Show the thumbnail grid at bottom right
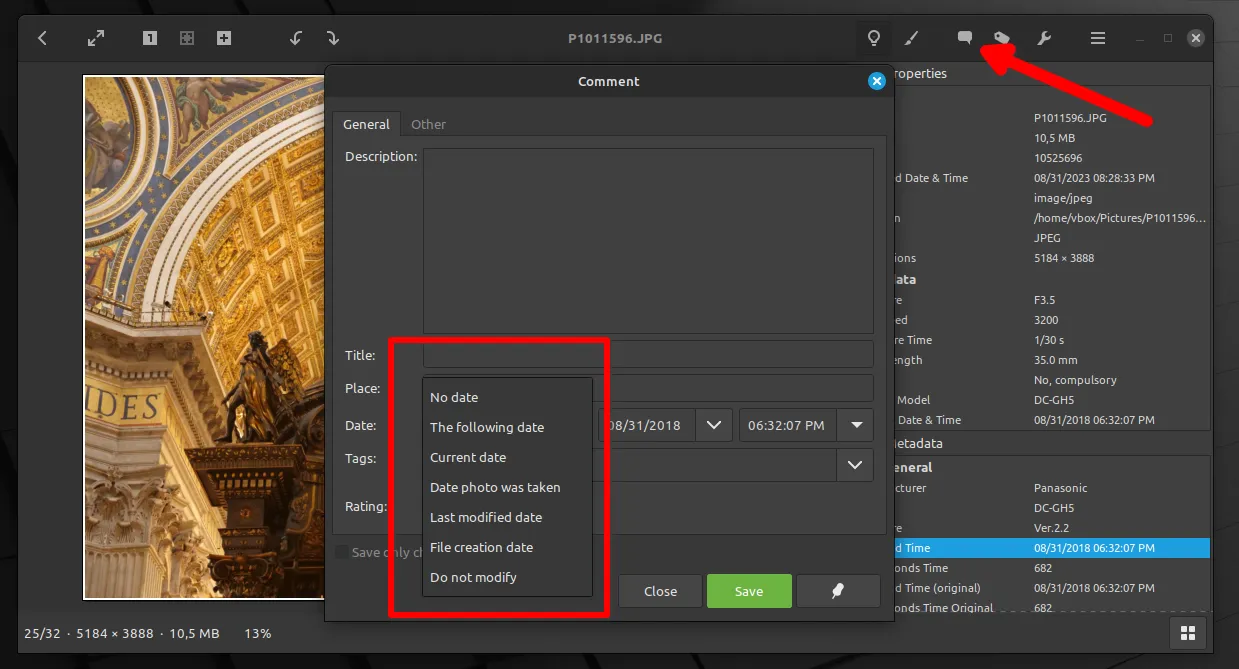The image size is (1239, 669). [1187, 632]
